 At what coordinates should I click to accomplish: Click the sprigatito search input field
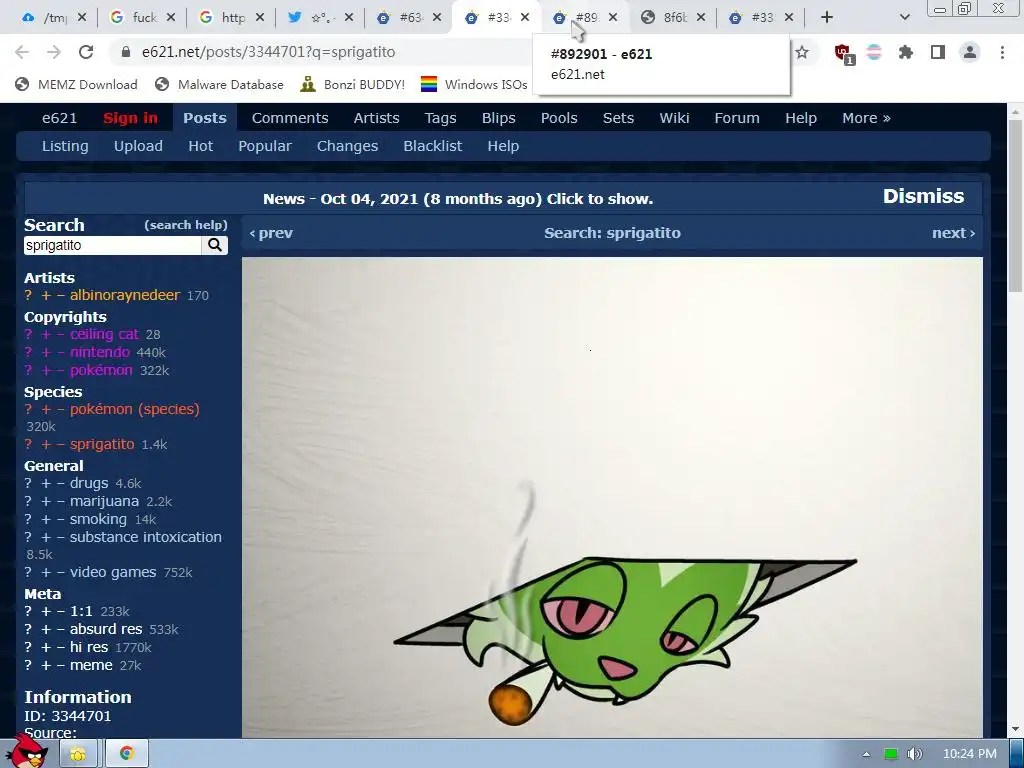click(x=112, y=246)
